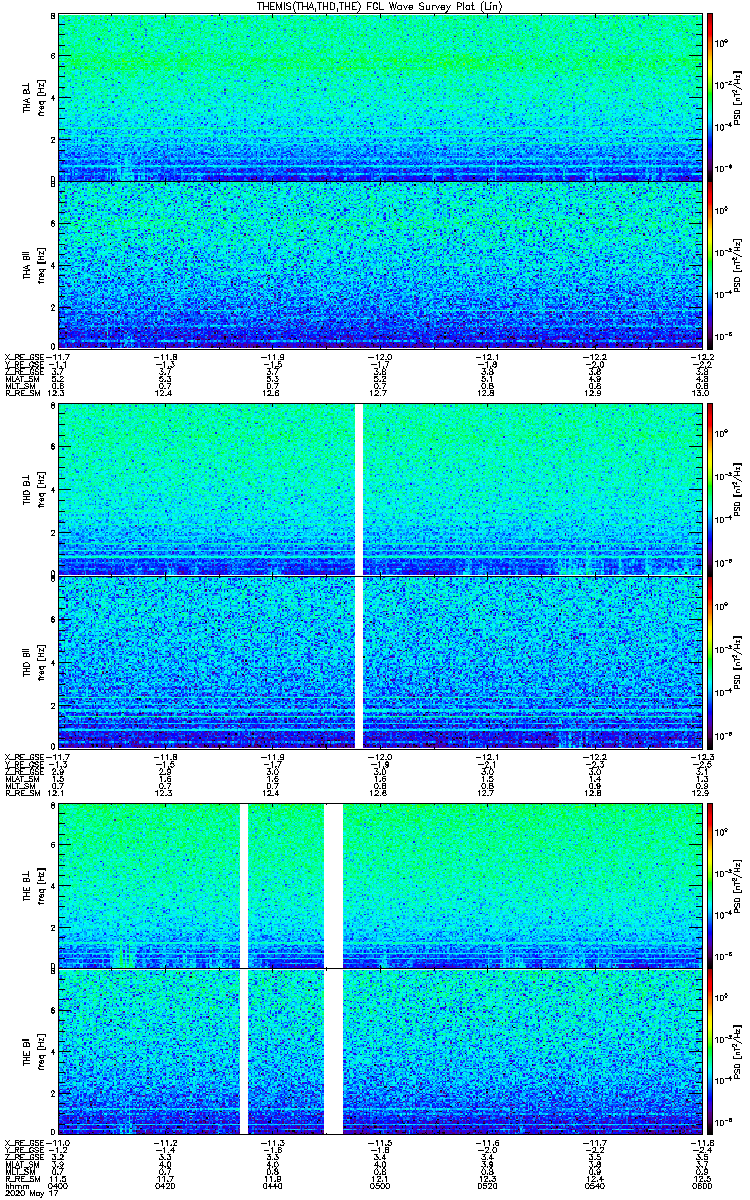This screenshot has width=750, height=1200.
Task: Click the THE panel 'X_RE_GSE' row label
Action: (x=24, y=1142)
